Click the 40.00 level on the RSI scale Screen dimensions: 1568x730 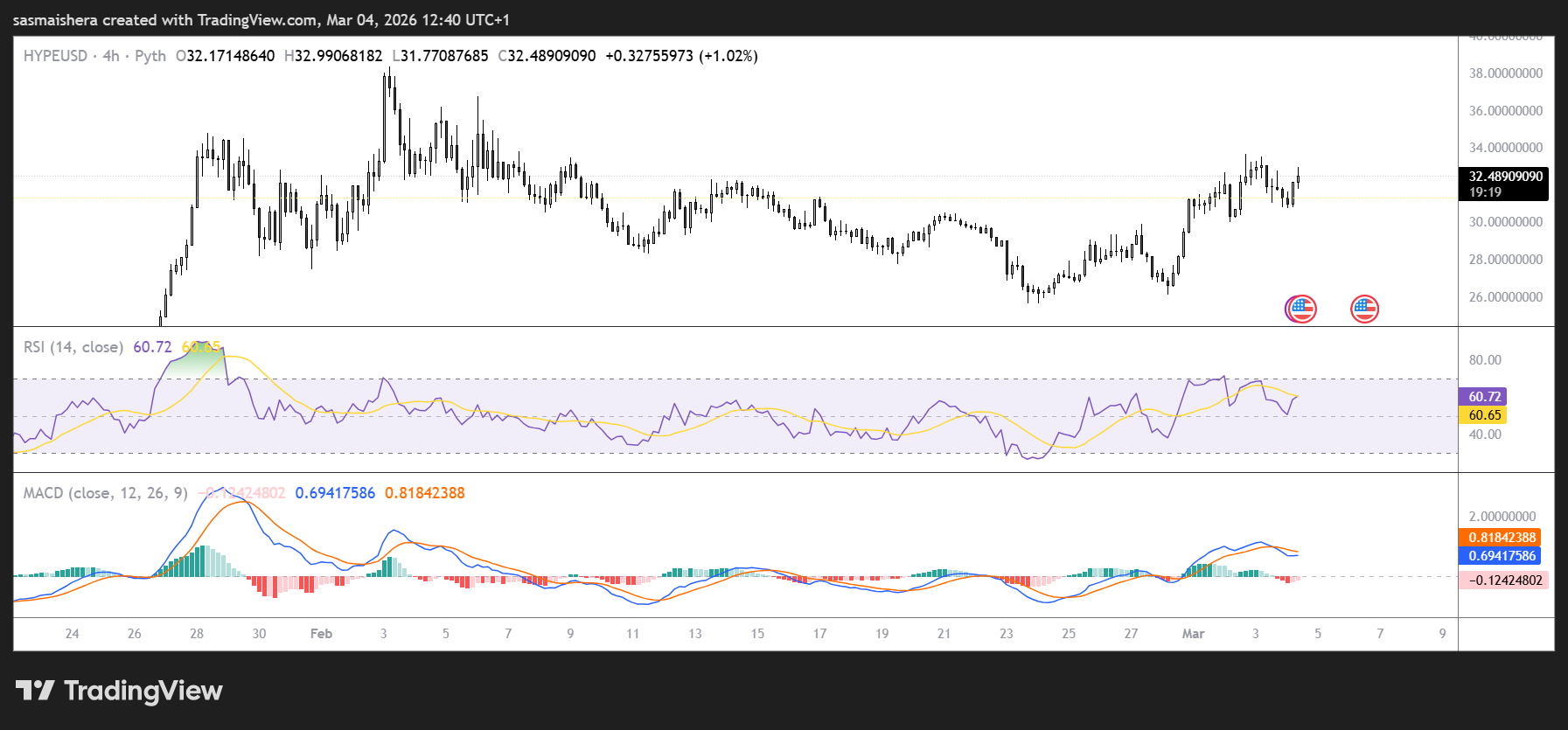click(x=1485, y=435)
